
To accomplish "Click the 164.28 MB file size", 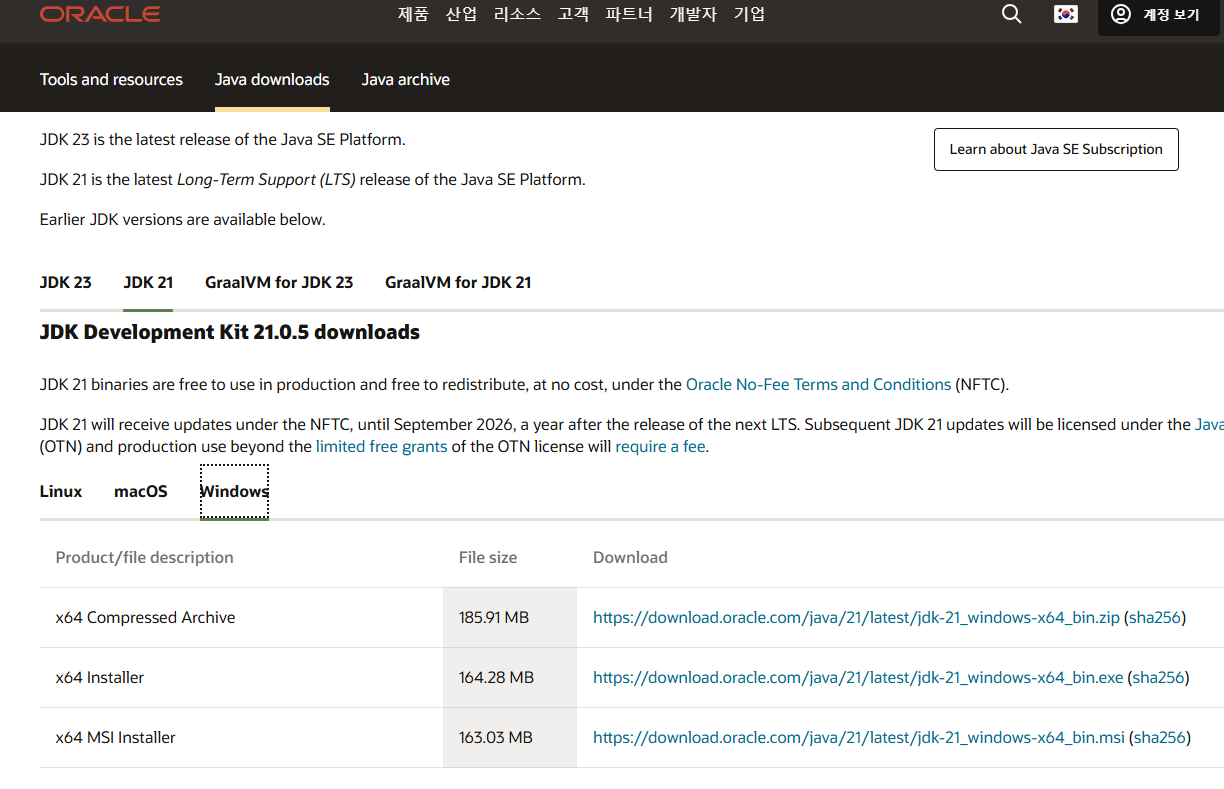I will pos(496,677).
